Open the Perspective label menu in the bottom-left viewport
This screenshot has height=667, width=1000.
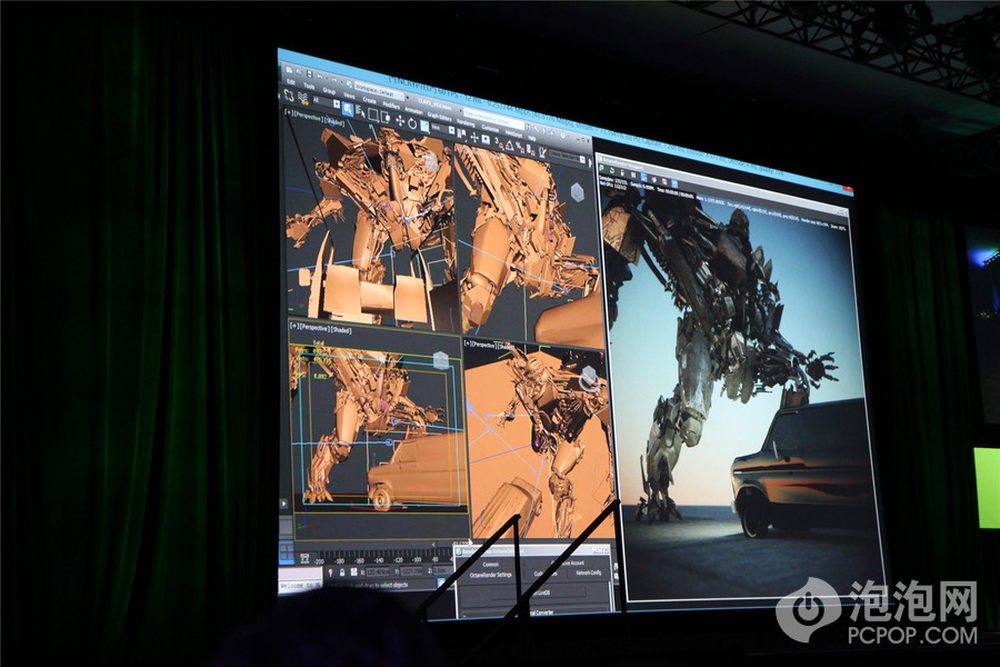click(x=314, y=328)
